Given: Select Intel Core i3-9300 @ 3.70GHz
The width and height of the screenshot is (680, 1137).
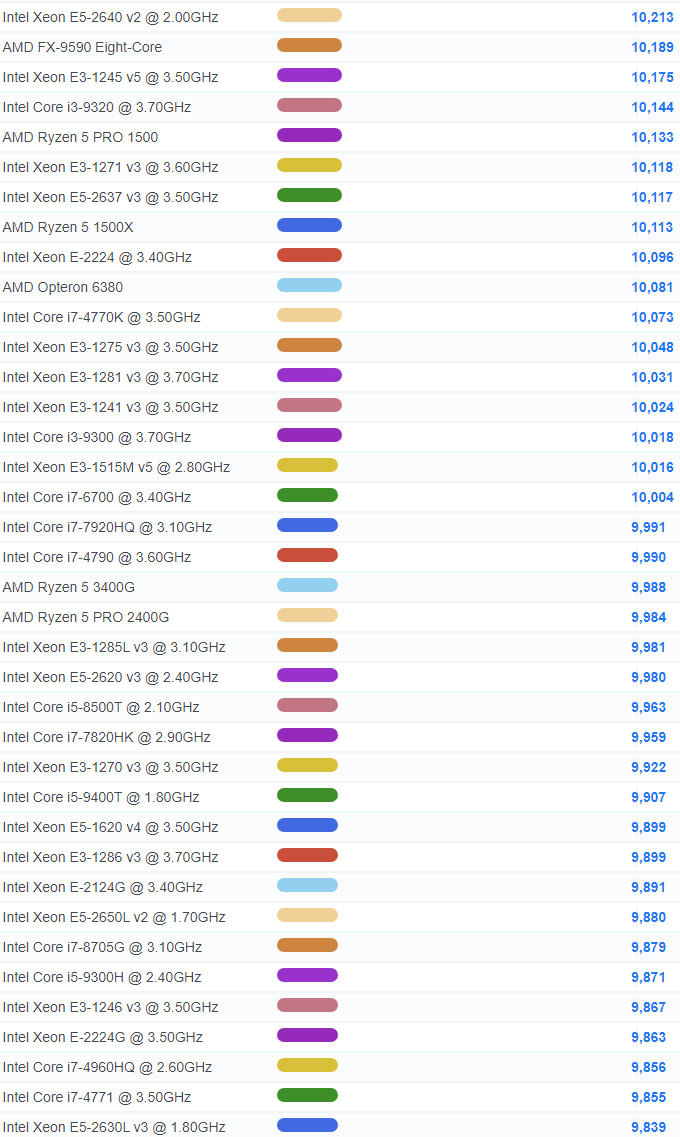Looking at the screenshot, I should [x=96, y=437].
